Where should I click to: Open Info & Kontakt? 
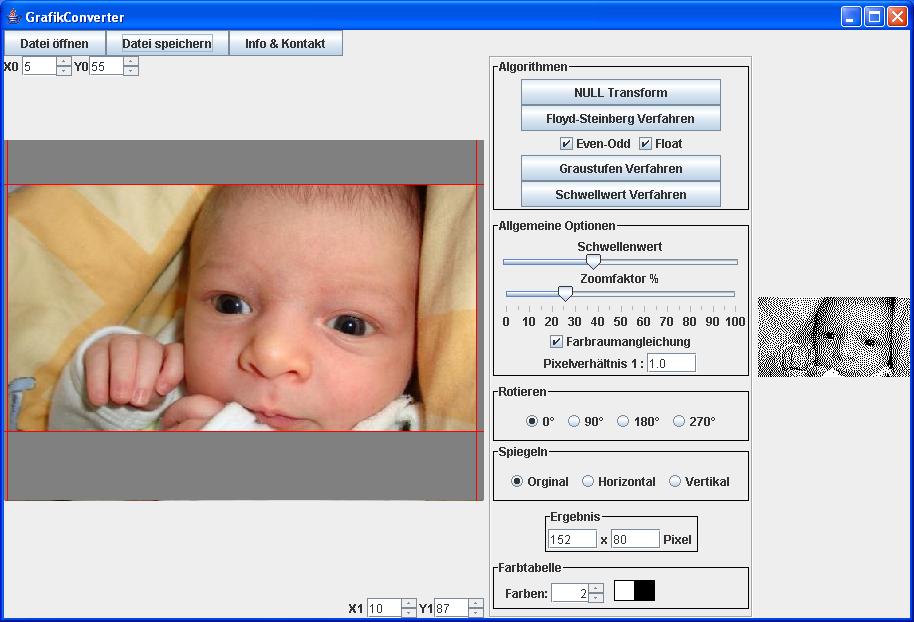[x=285, y=43]
